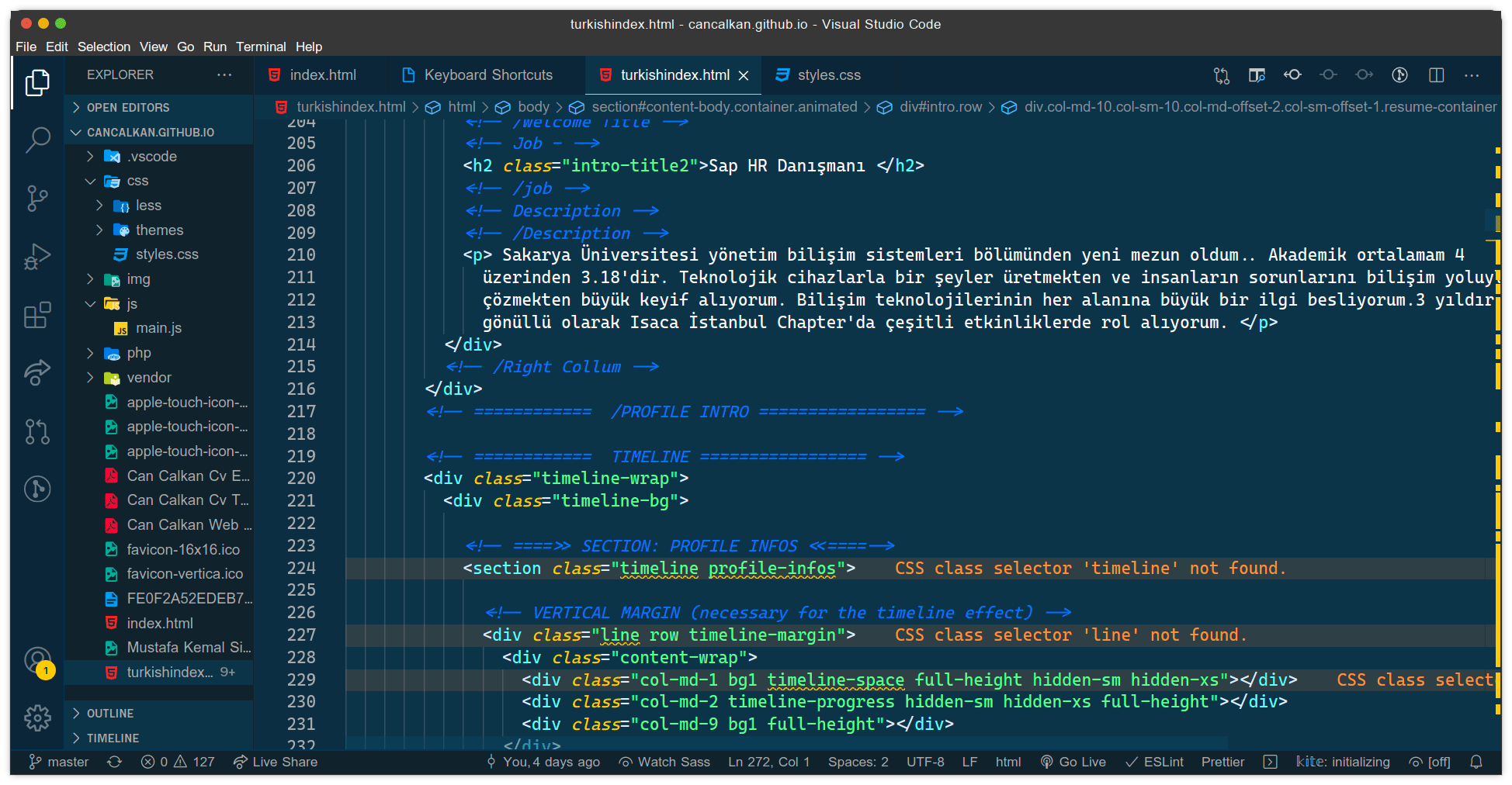Open the Extensions view

37,315
